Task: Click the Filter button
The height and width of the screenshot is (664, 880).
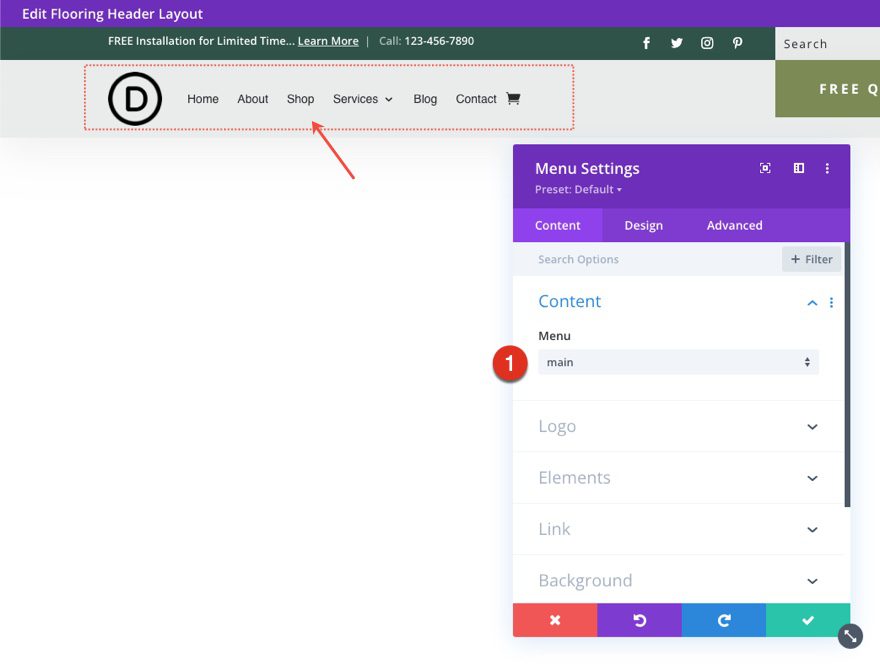Action: pyautogui.click(x=811, y=259)
